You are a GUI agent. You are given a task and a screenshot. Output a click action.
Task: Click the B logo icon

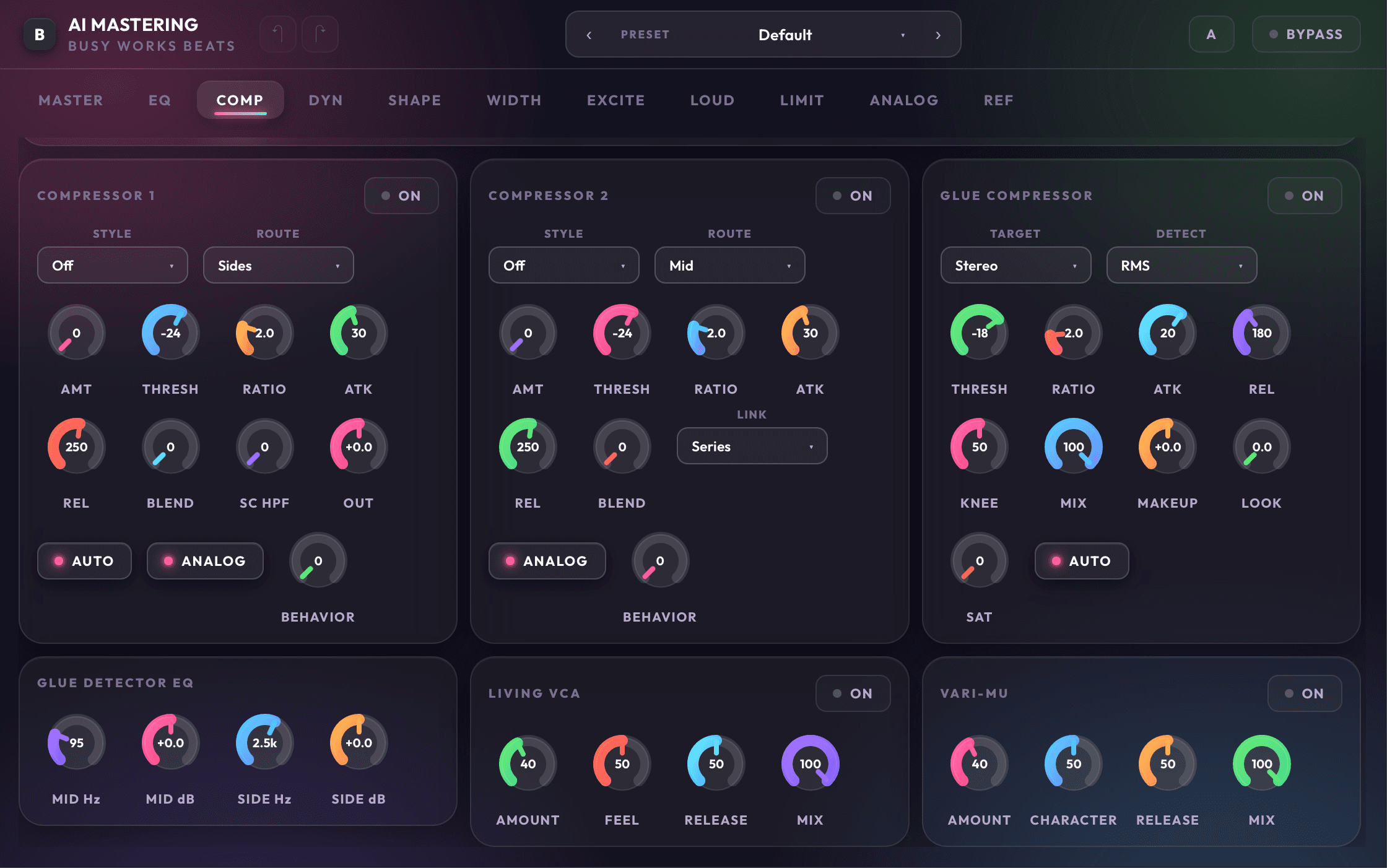click(40, 35)
